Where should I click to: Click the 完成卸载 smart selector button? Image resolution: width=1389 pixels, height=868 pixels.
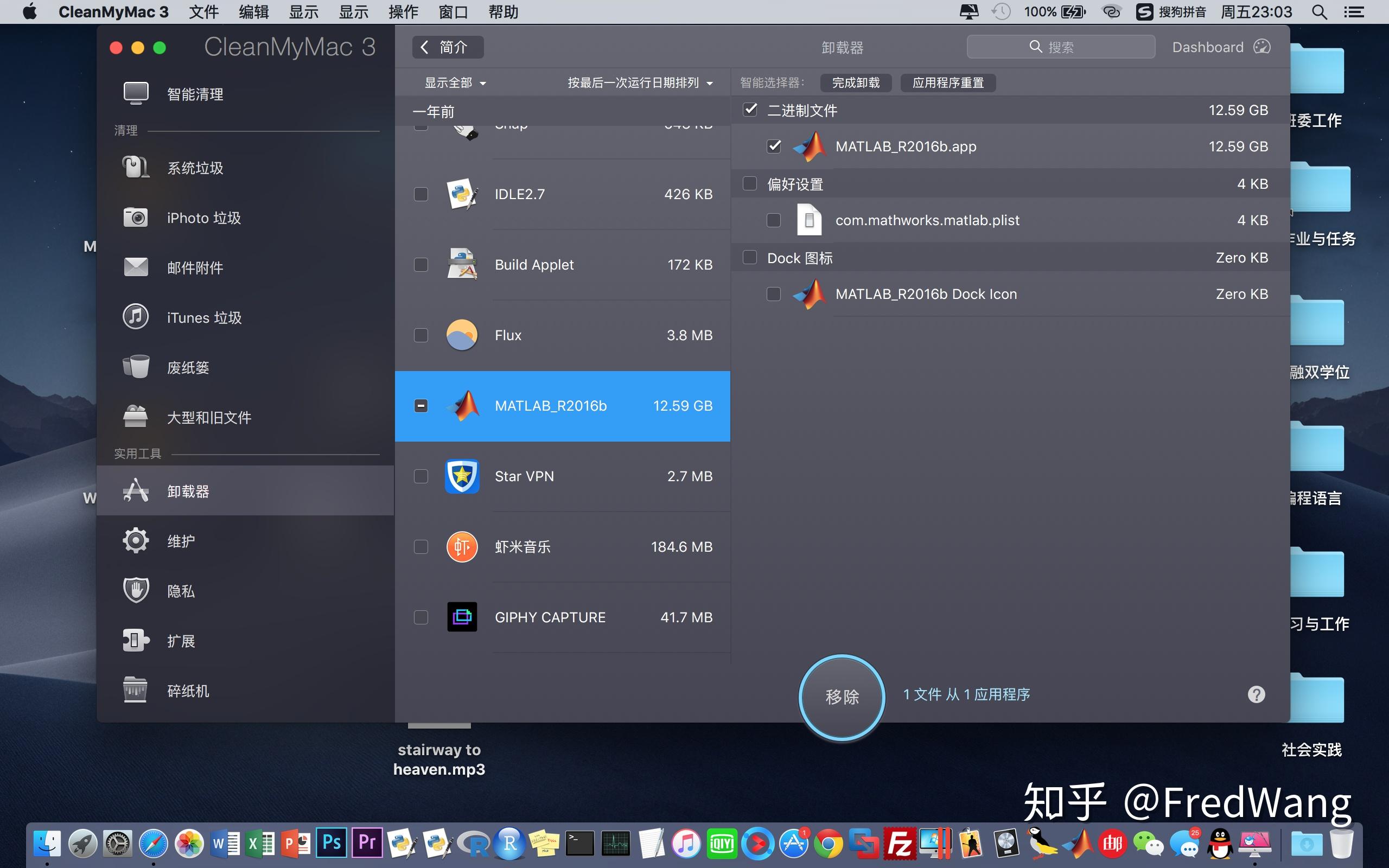(x=856, y=82)
